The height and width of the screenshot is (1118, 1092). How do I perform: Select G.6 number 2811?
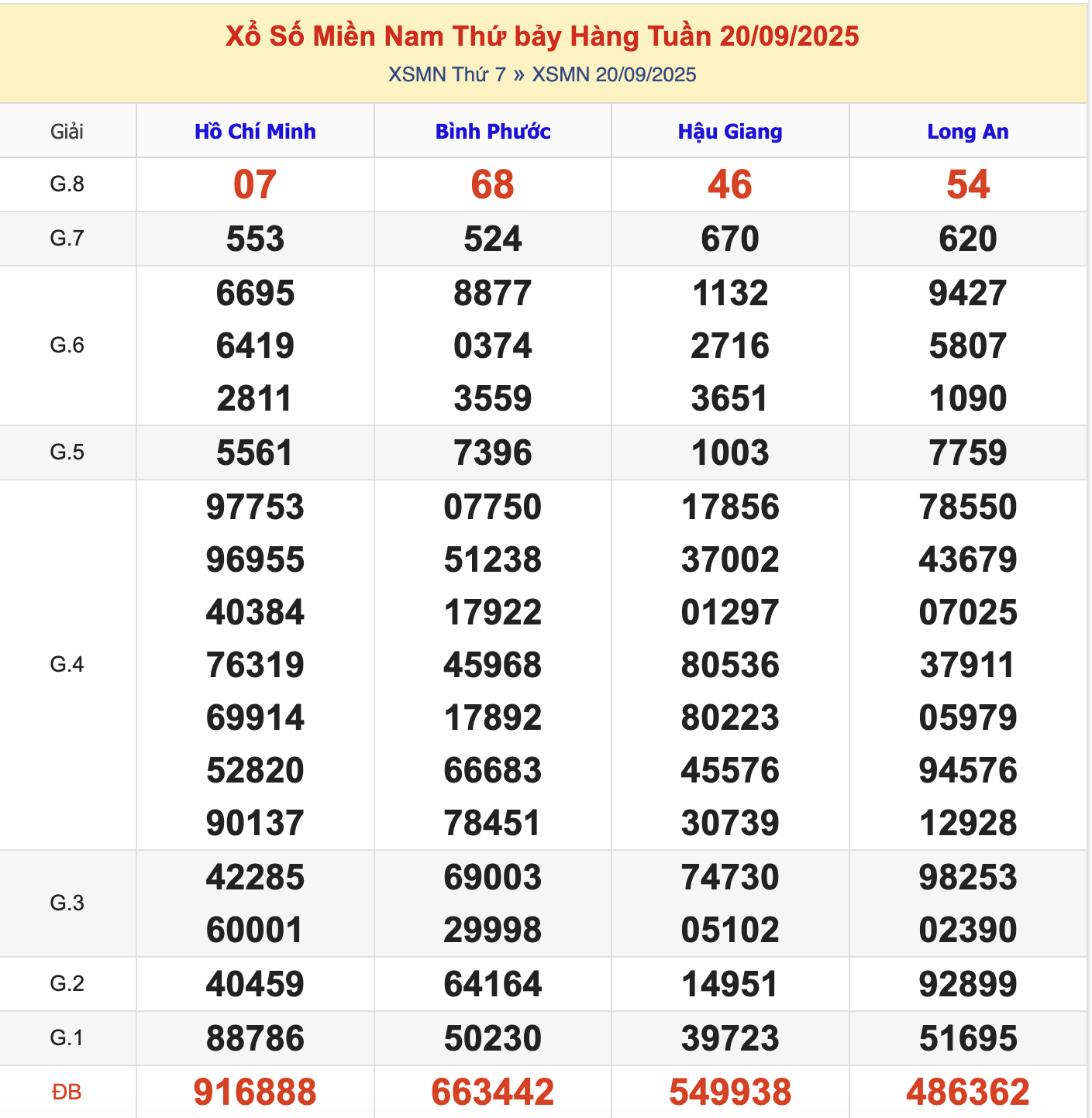pyautogui.click(x=255, y=398)
